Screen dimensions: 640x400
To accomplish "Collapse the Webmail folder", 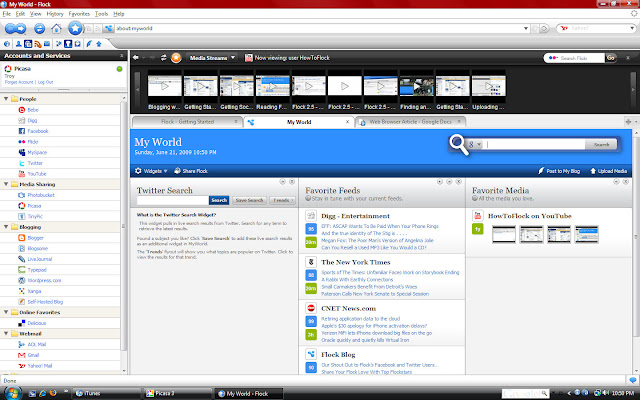I will point(6,333).
